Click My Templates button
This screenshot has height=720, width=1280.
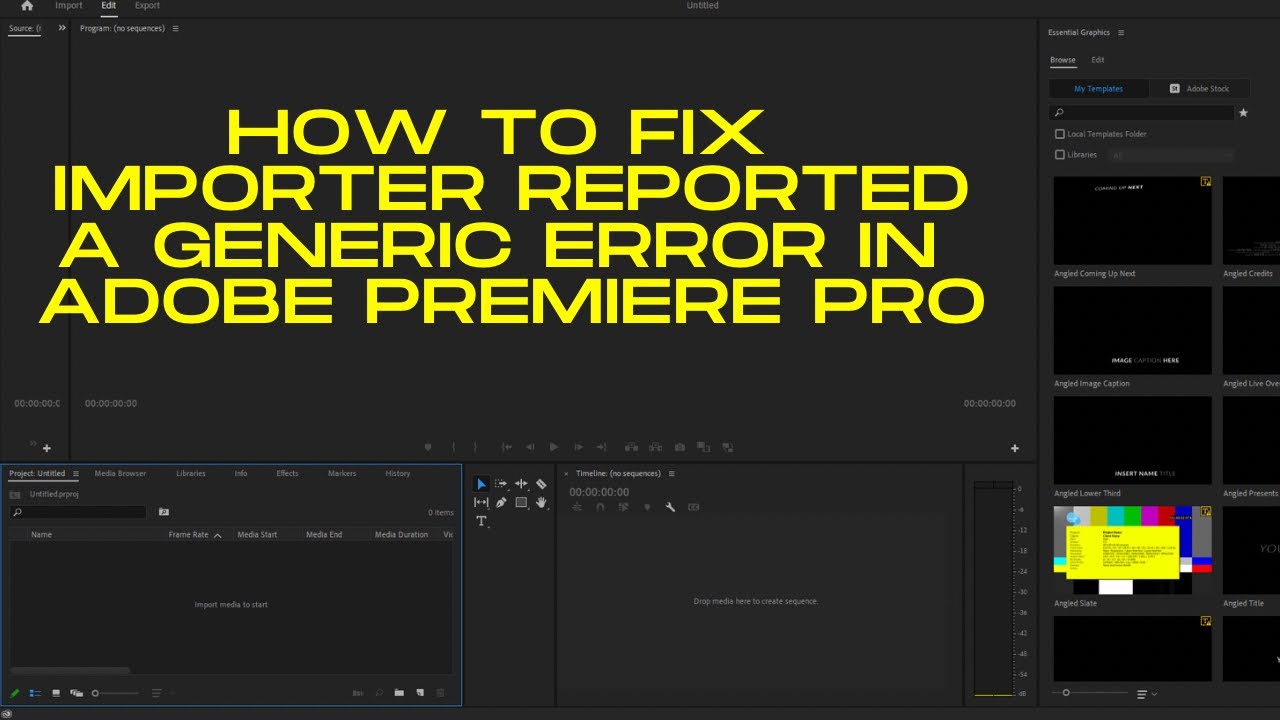tap(1098, 88)
